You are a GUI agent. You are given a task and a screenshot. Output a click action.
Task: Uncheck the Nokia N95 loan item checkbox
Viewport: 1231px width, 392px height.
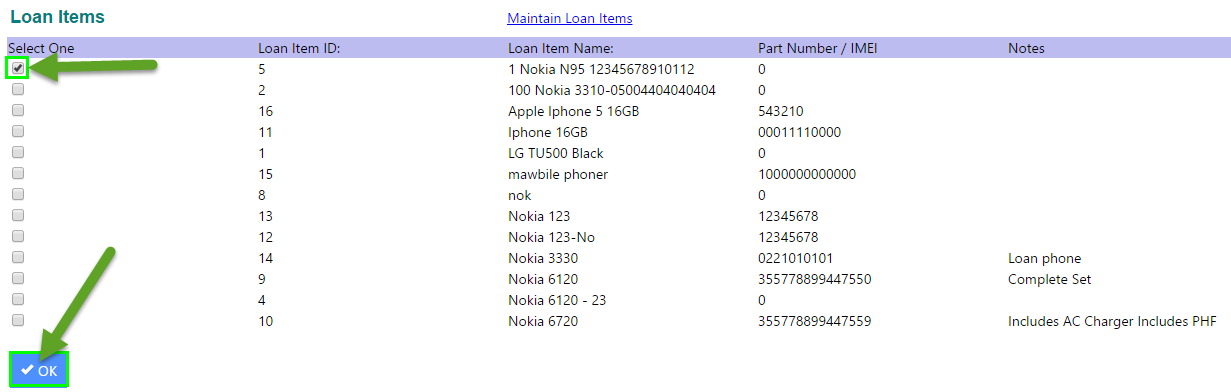18,68
